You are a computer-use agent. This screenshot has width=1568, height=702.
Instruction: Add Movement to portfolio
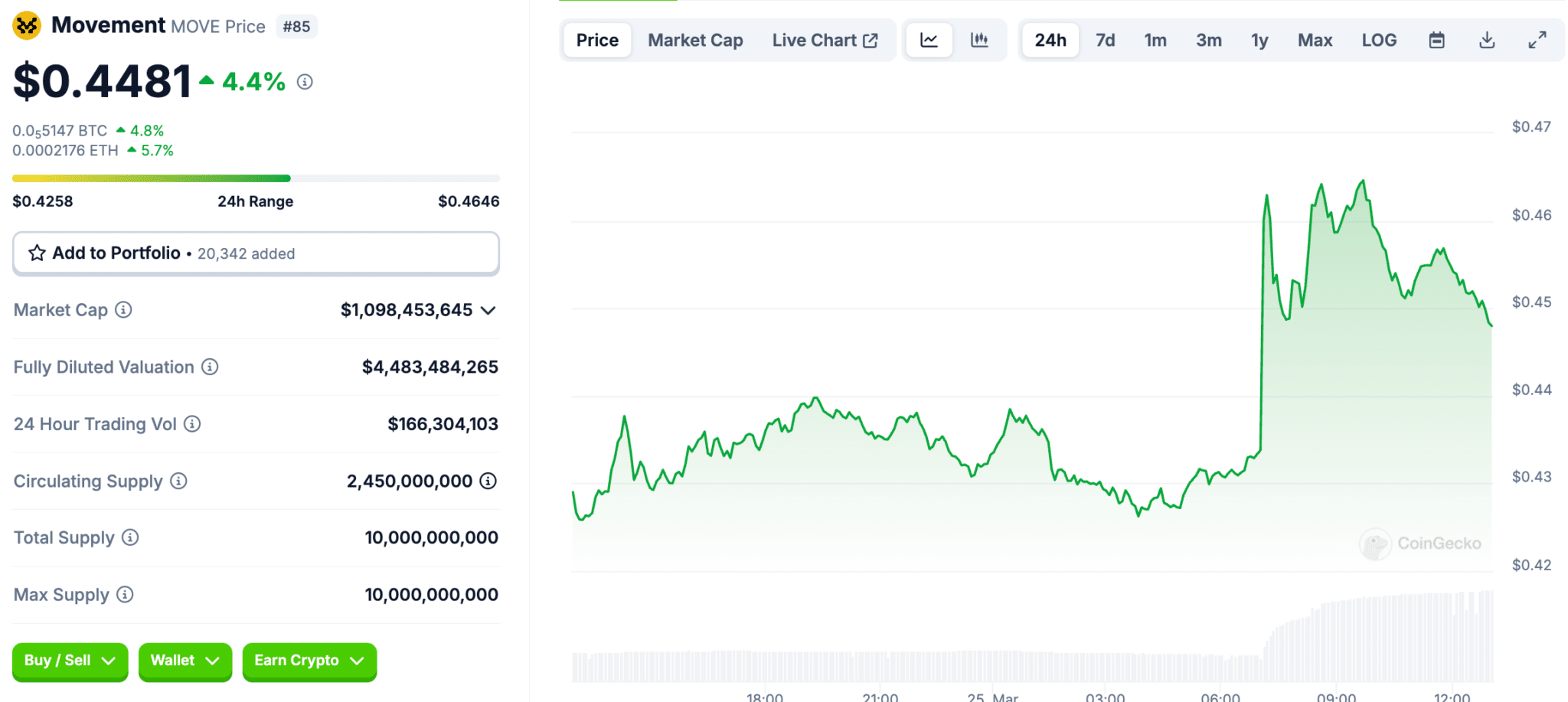tap(256, 253)
